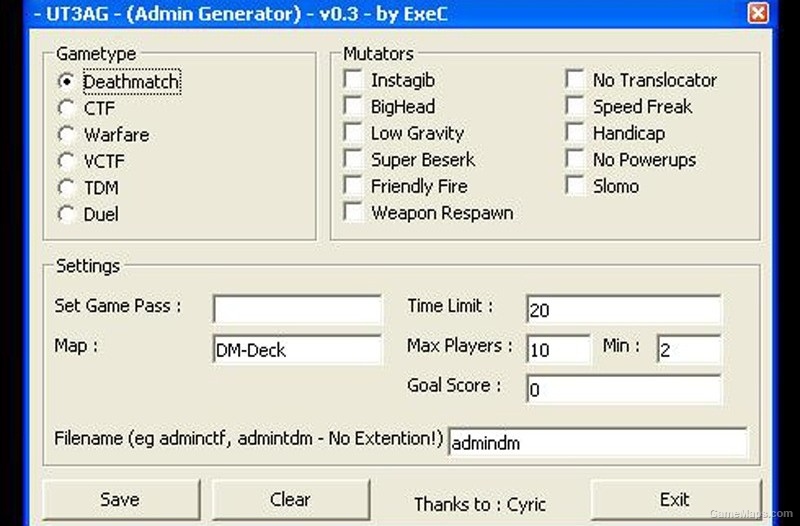The height and width of the screenshot is (526, 800).
Task: Click the 'Thanks to : Cyric' text
Action: (x=480, y=504)
